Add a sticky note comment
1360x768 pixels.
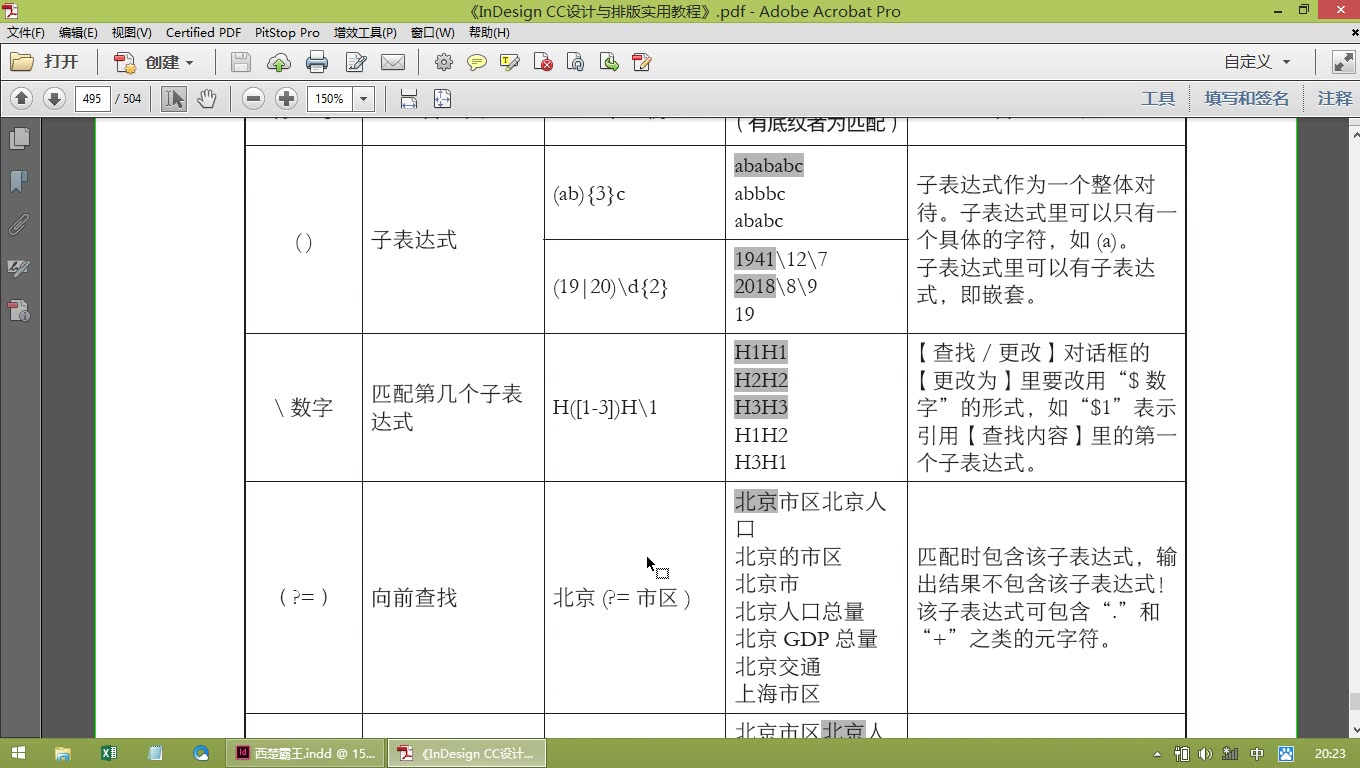pyautogui.click(x=477, y=62)
